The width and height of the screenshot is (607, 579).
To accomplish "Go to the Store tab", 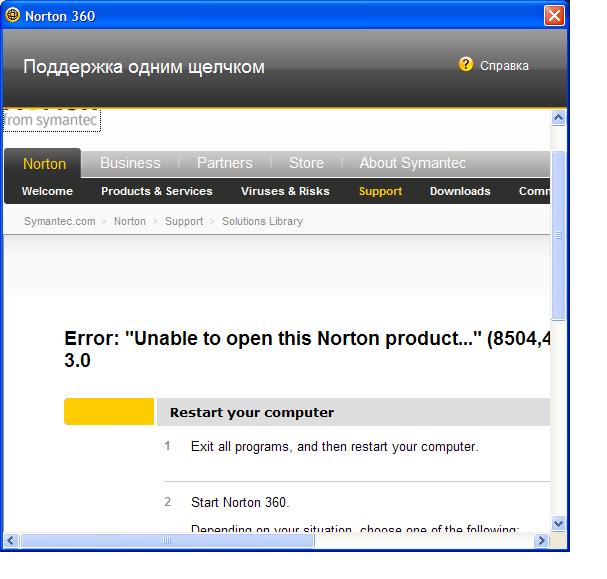I will 306,163.
